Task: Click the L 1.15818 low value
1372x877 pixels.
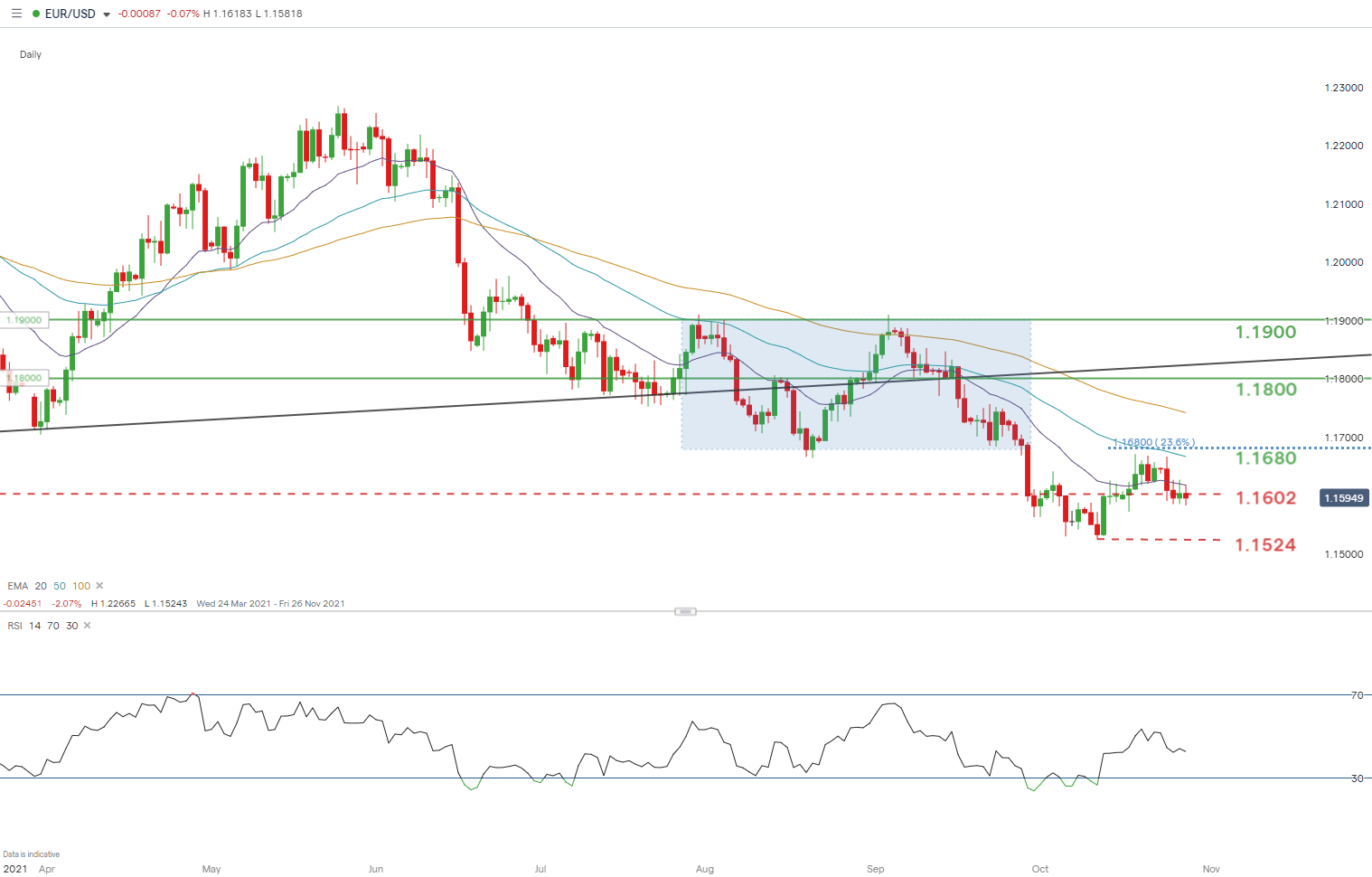Action: (279, 14)
